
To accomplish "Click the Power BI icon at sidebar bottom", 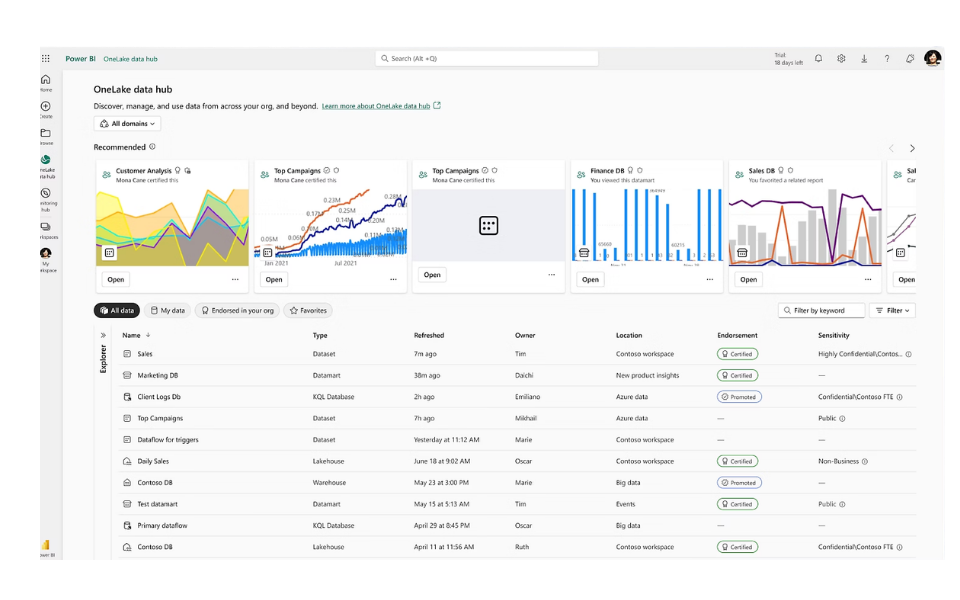I will pyautogui.click(x=46, y=547).
